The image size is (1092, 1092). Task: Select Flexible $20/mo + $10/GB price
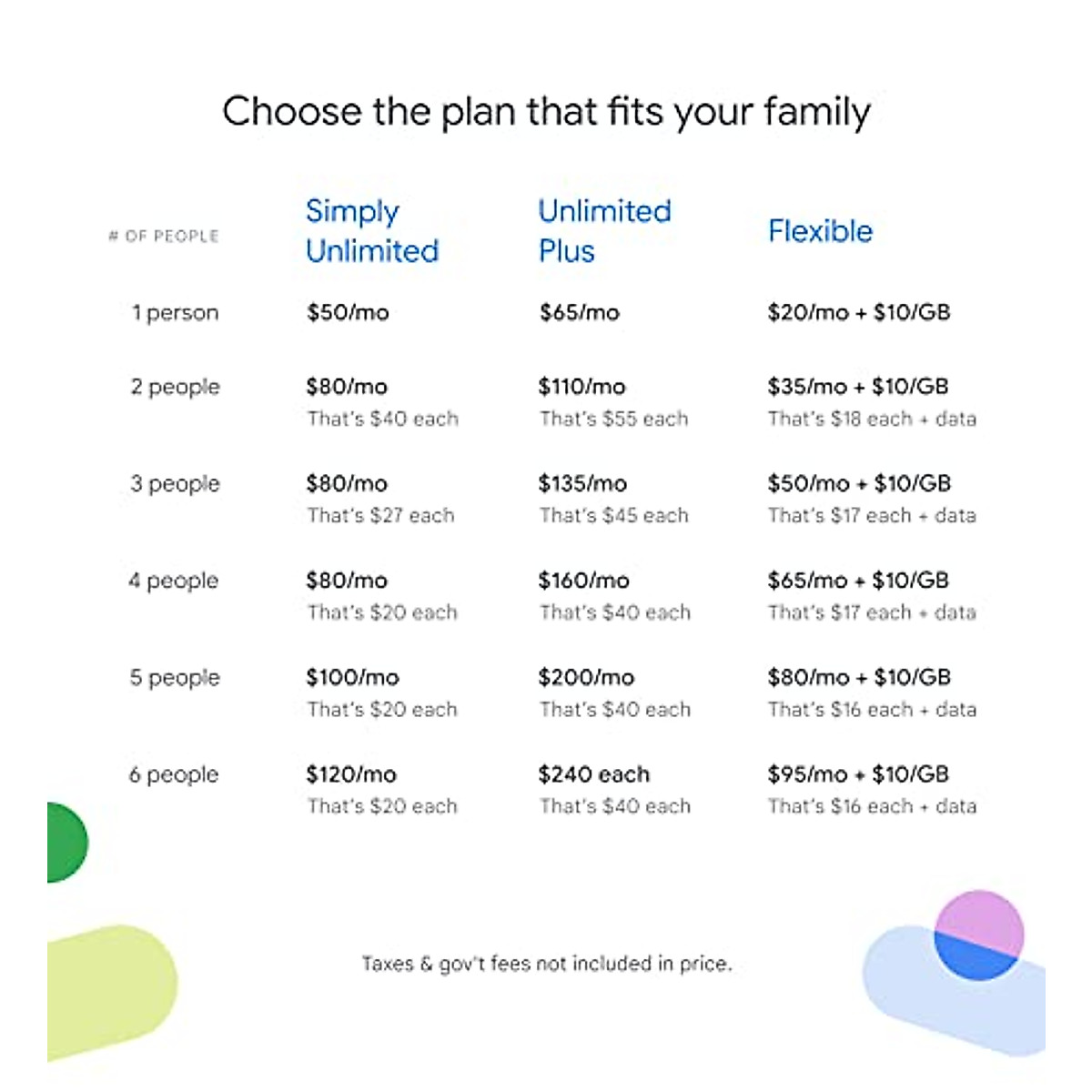[x=858, y=313]
